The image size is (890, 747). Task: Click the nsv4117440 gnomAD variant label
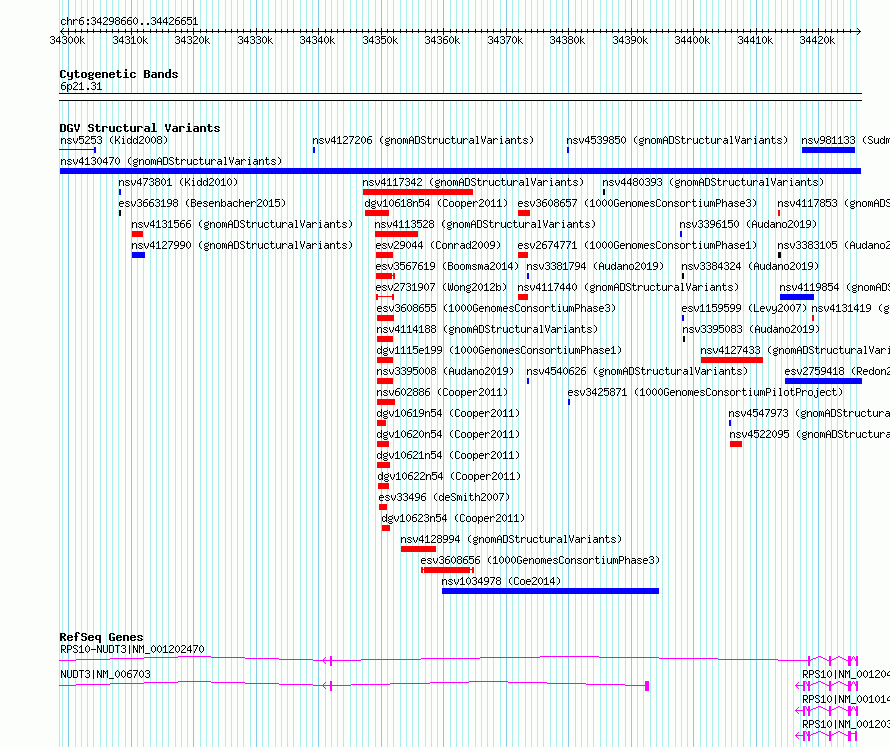pyautogui.click(x=628, y=287)
